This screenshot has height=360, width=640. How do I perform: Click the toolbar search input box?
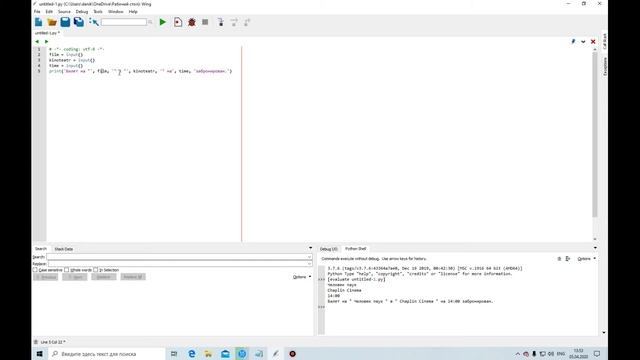(x=124, y=22)
